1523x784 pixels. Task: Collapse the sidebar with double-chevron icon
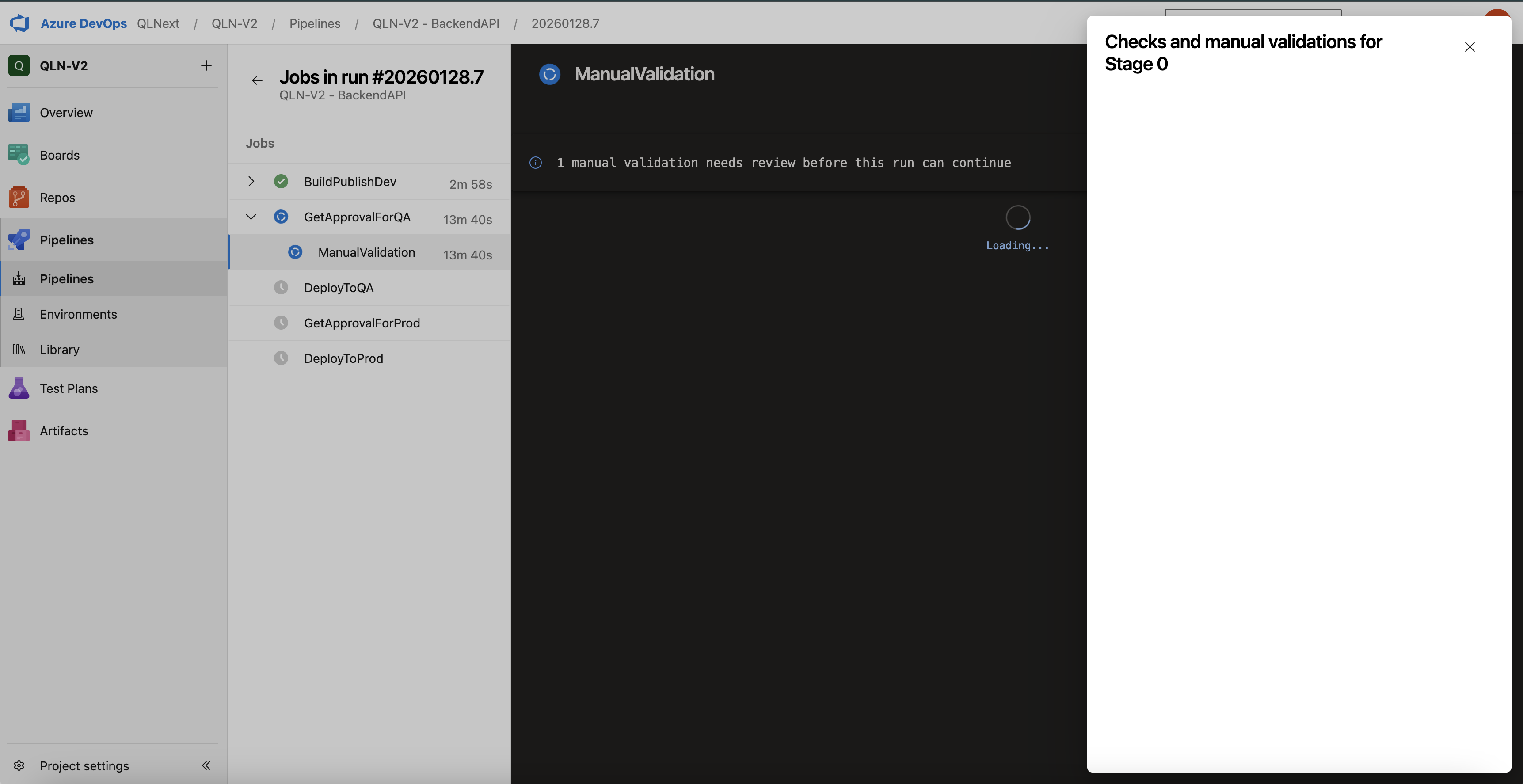click(x=206, y=766)
